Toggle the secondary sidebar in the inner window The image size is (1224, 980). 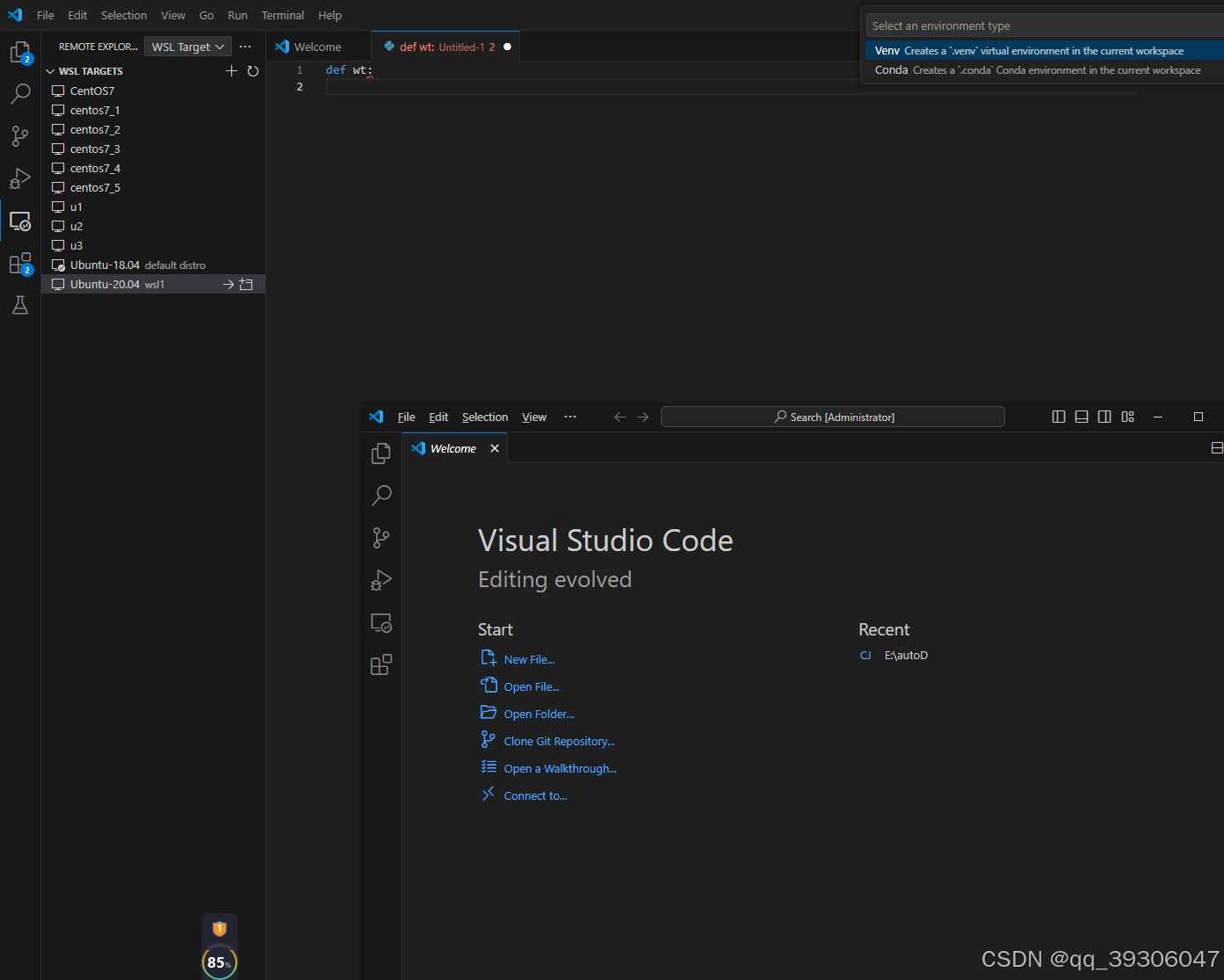click(x=1104, y=417)
